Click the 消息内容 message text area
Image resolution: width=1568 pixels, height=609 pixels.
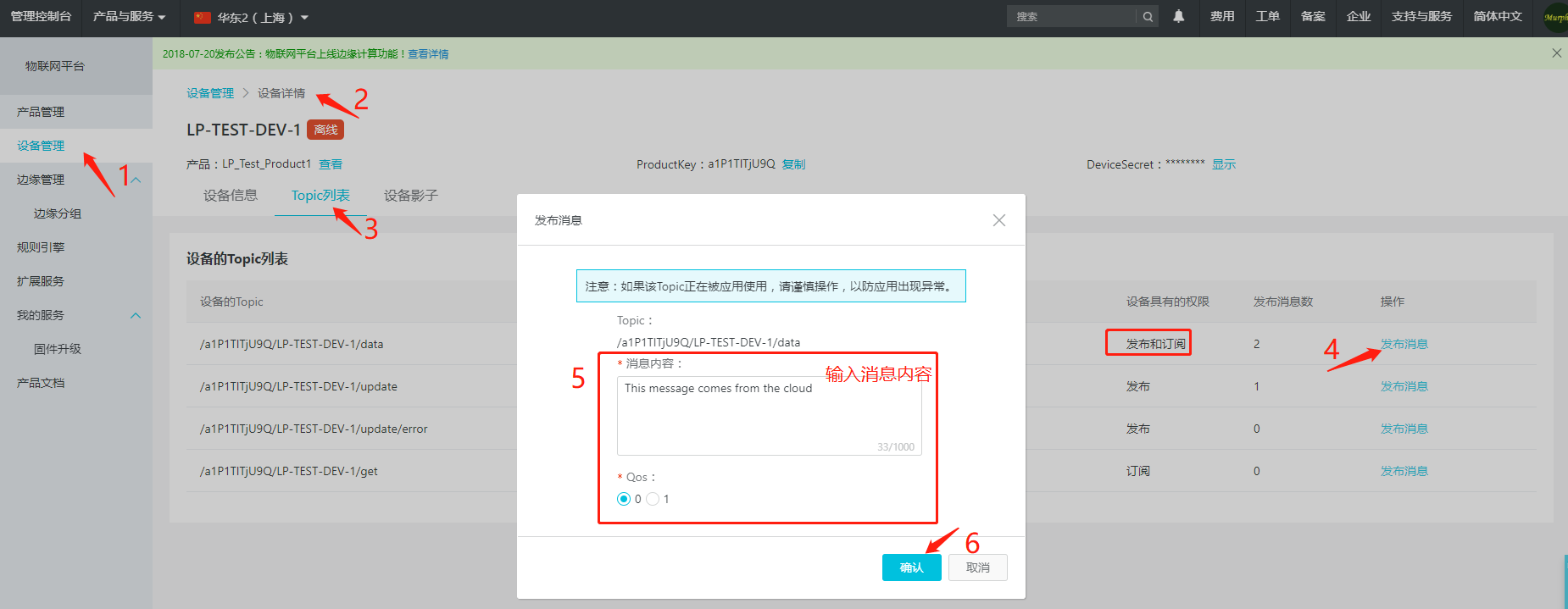769,416
